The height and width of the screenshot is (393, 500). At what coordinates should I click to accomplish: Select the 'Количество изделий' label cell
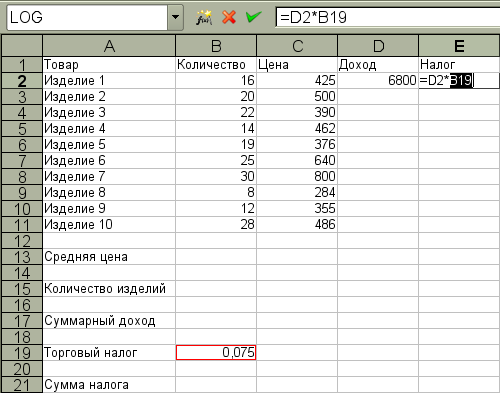[109, 289]
